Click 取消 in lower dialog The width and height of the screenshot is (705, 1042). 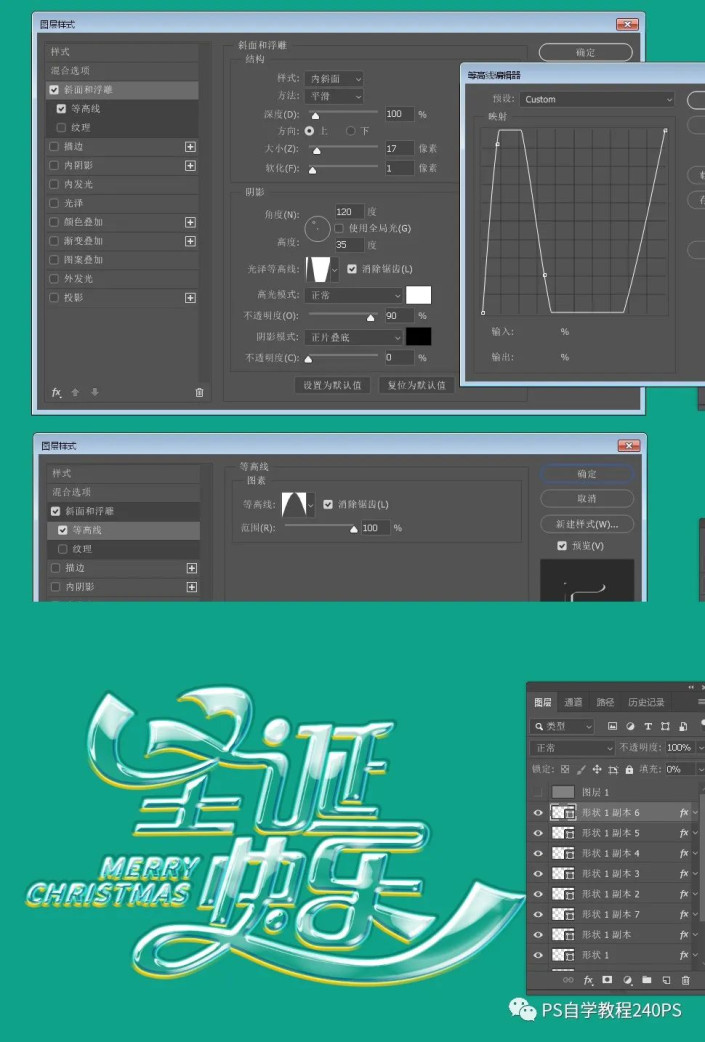pyautogui.click(x=587, y=498)
